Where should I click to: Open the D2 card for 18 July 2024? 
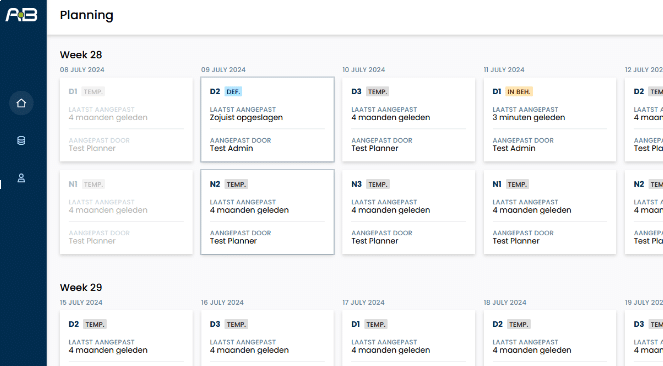550,338
